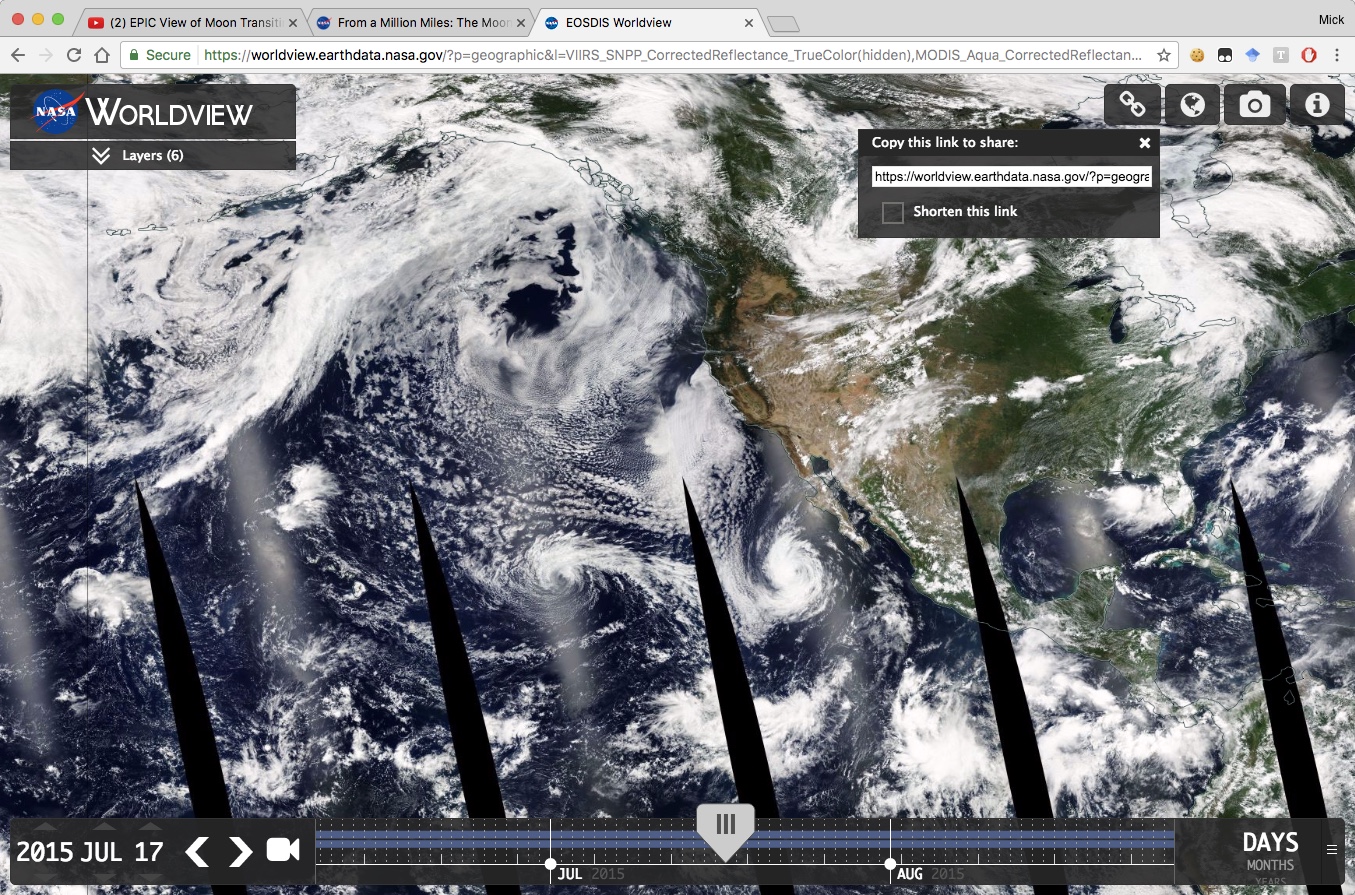Switch to From a Million Miles tab

point(418,22)
